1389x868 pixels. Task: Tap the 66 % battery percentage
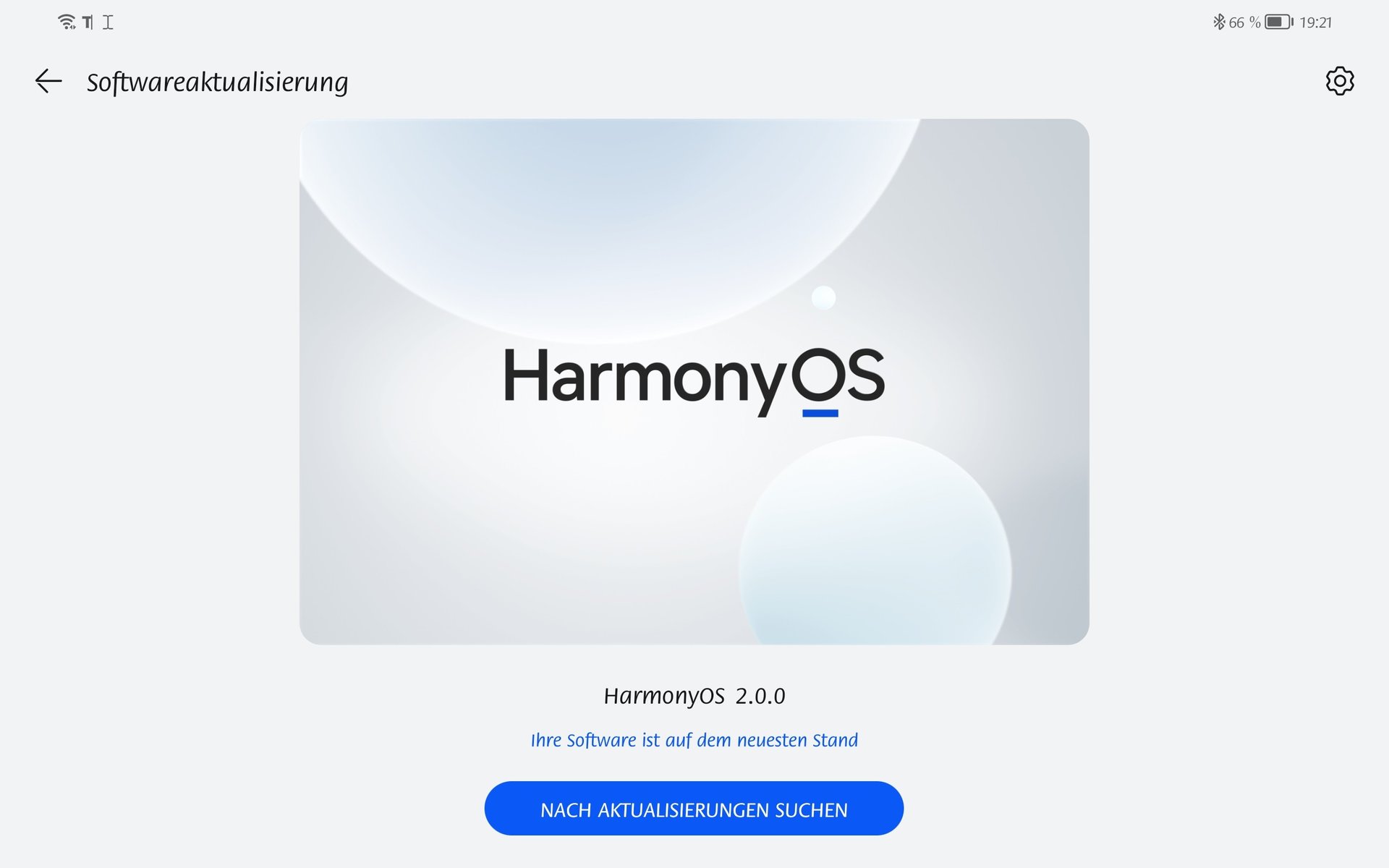click(1244, 22)
